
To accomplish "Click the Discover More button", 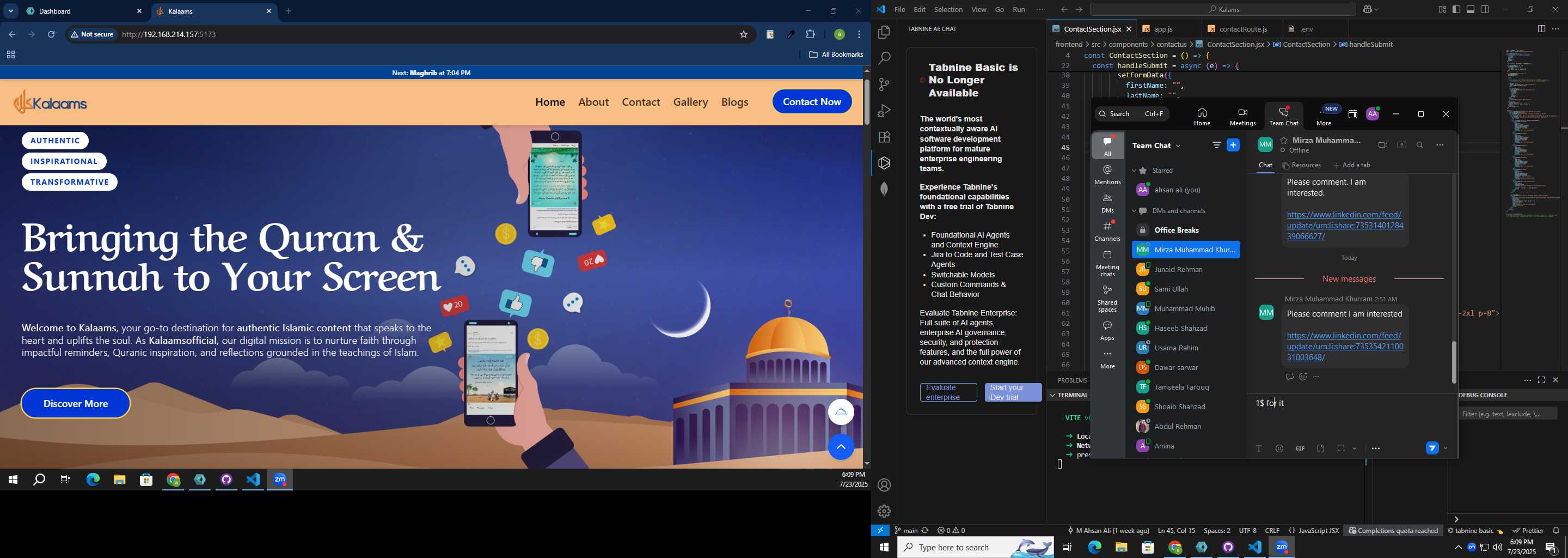I will 76,403.
